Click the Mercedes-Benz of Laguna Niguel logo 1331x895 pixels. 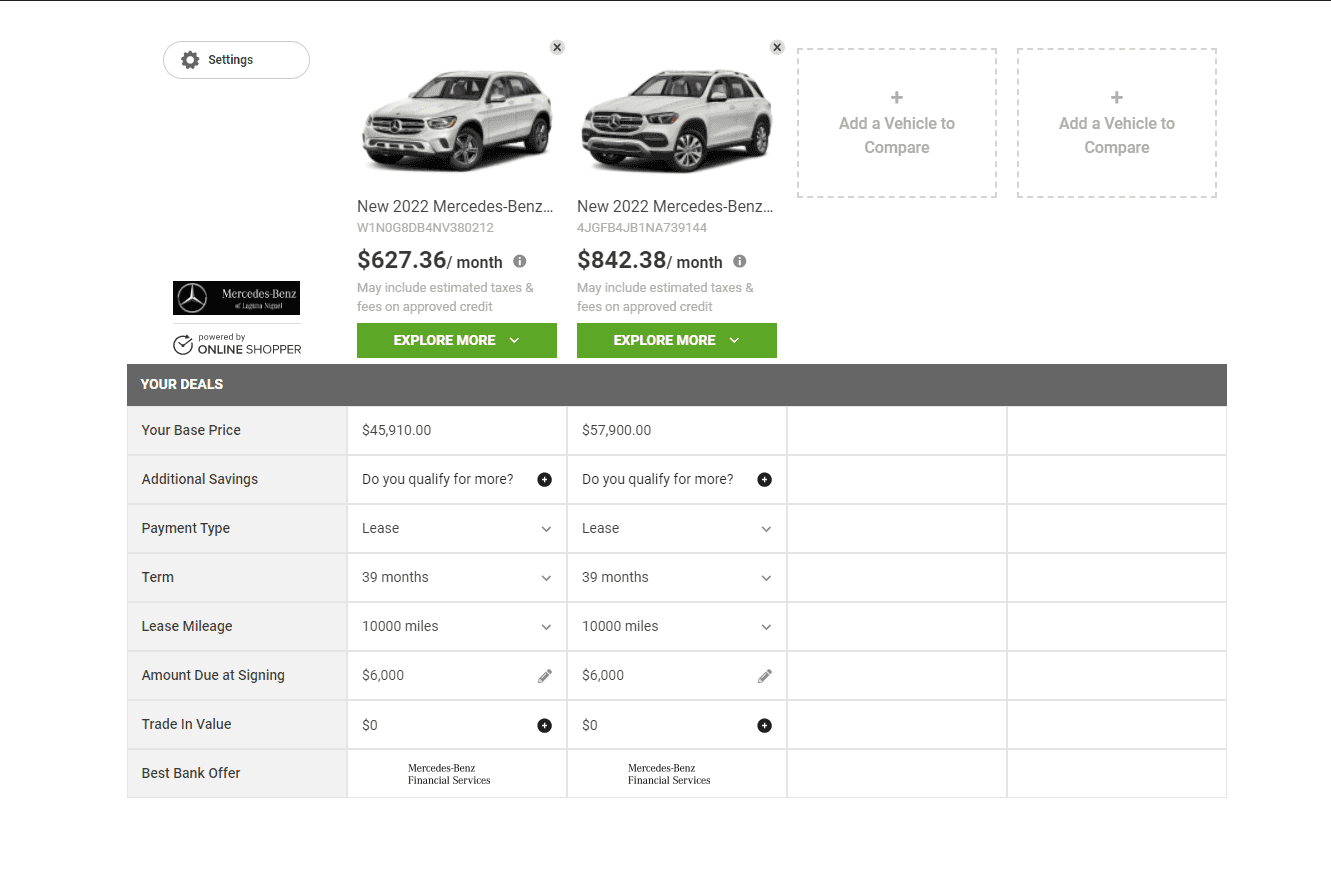(x=236, y=298)
